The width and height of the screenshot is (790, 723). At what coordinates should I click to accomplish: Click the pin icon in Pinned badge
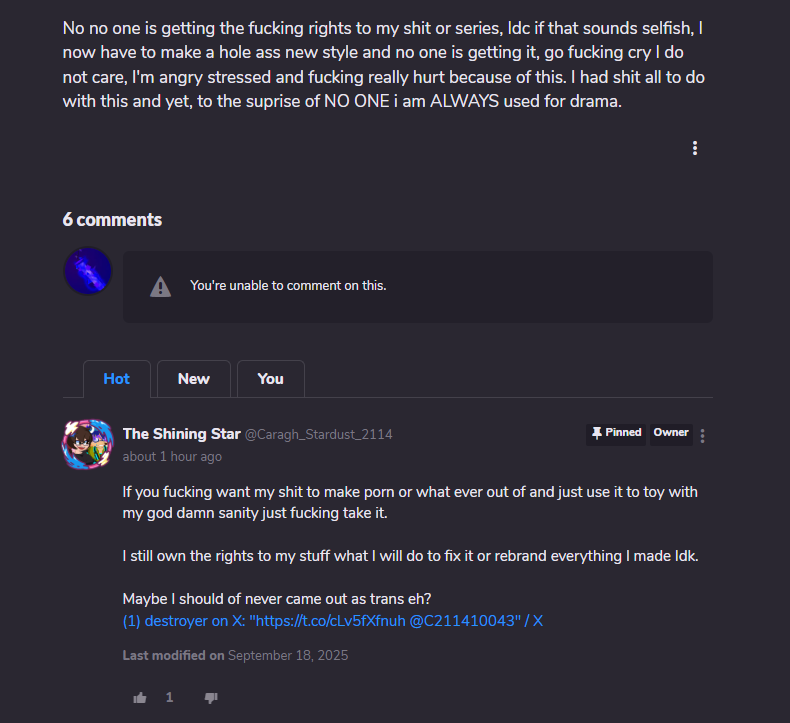point(597,433)
